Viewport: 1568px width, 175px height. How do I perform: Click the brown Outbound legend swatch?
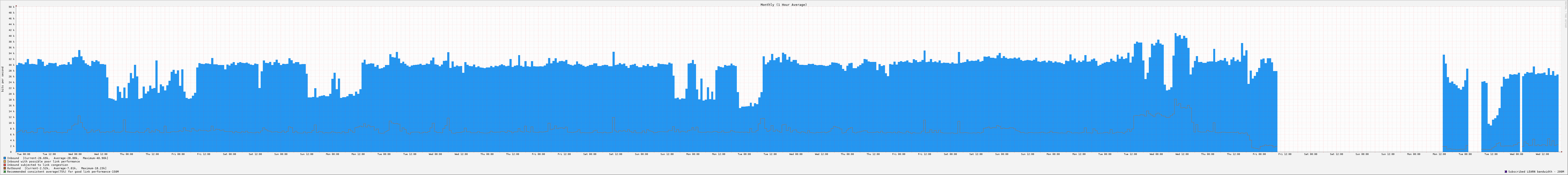[x=5, y=168]
